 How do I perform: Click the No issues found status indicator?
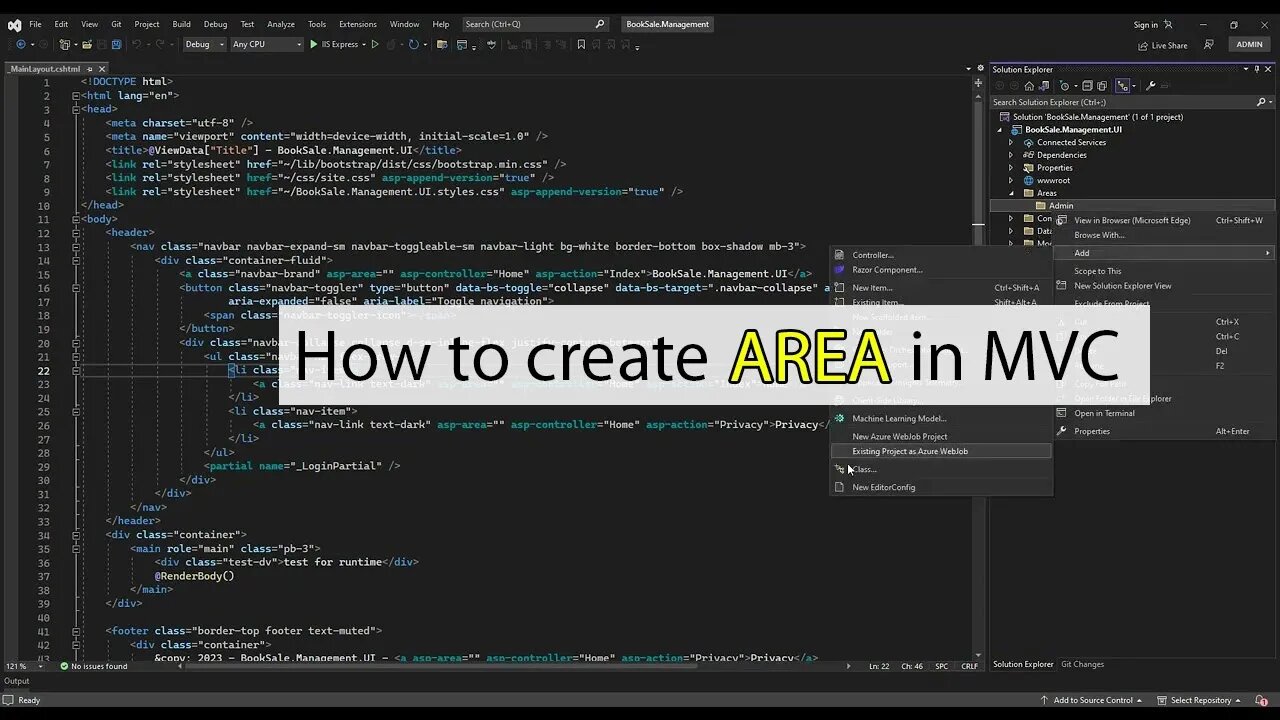(x=94, y=666)
